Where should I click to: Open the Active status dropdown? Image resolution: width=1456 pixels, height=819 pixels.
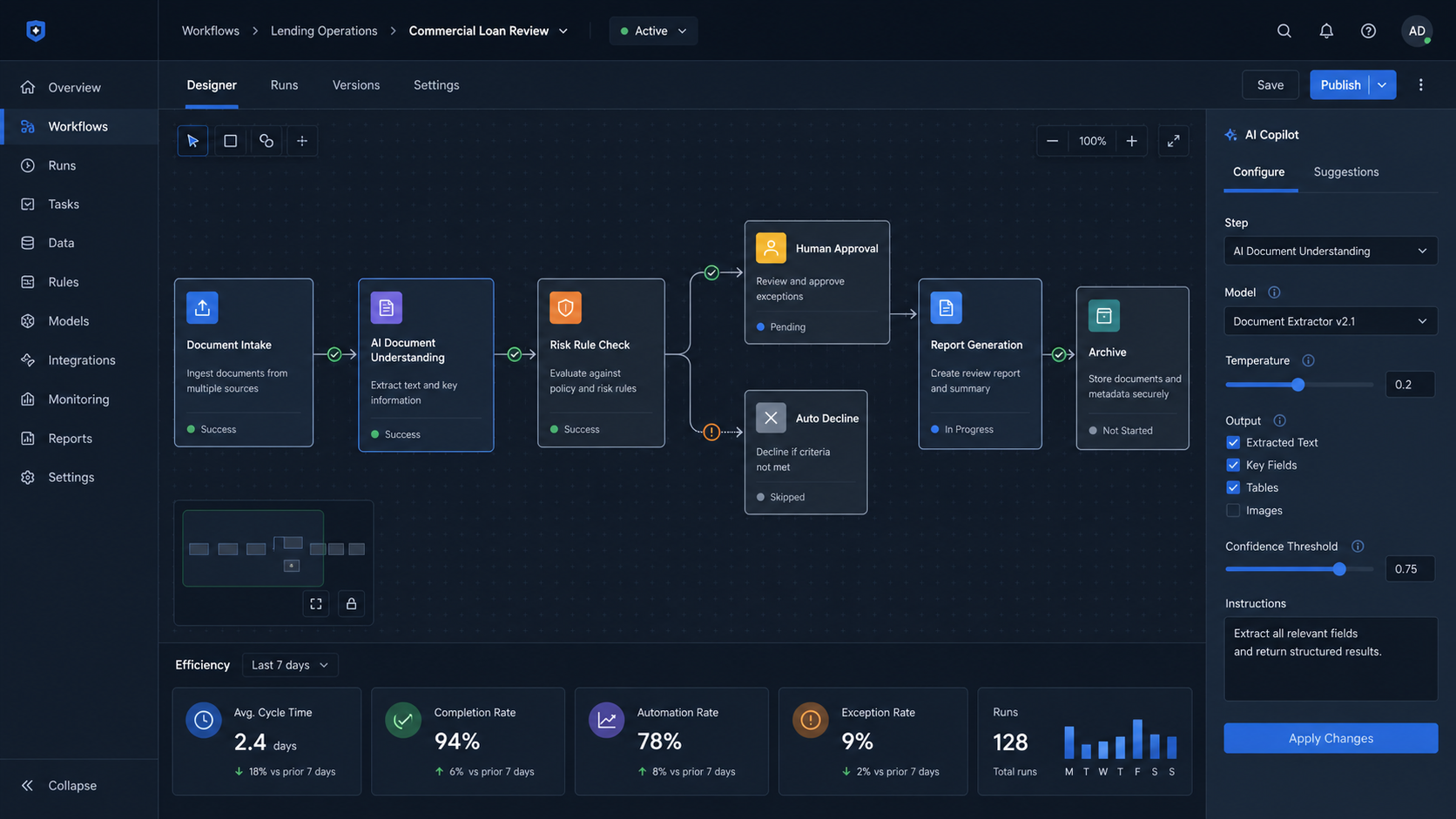[653, 30]
